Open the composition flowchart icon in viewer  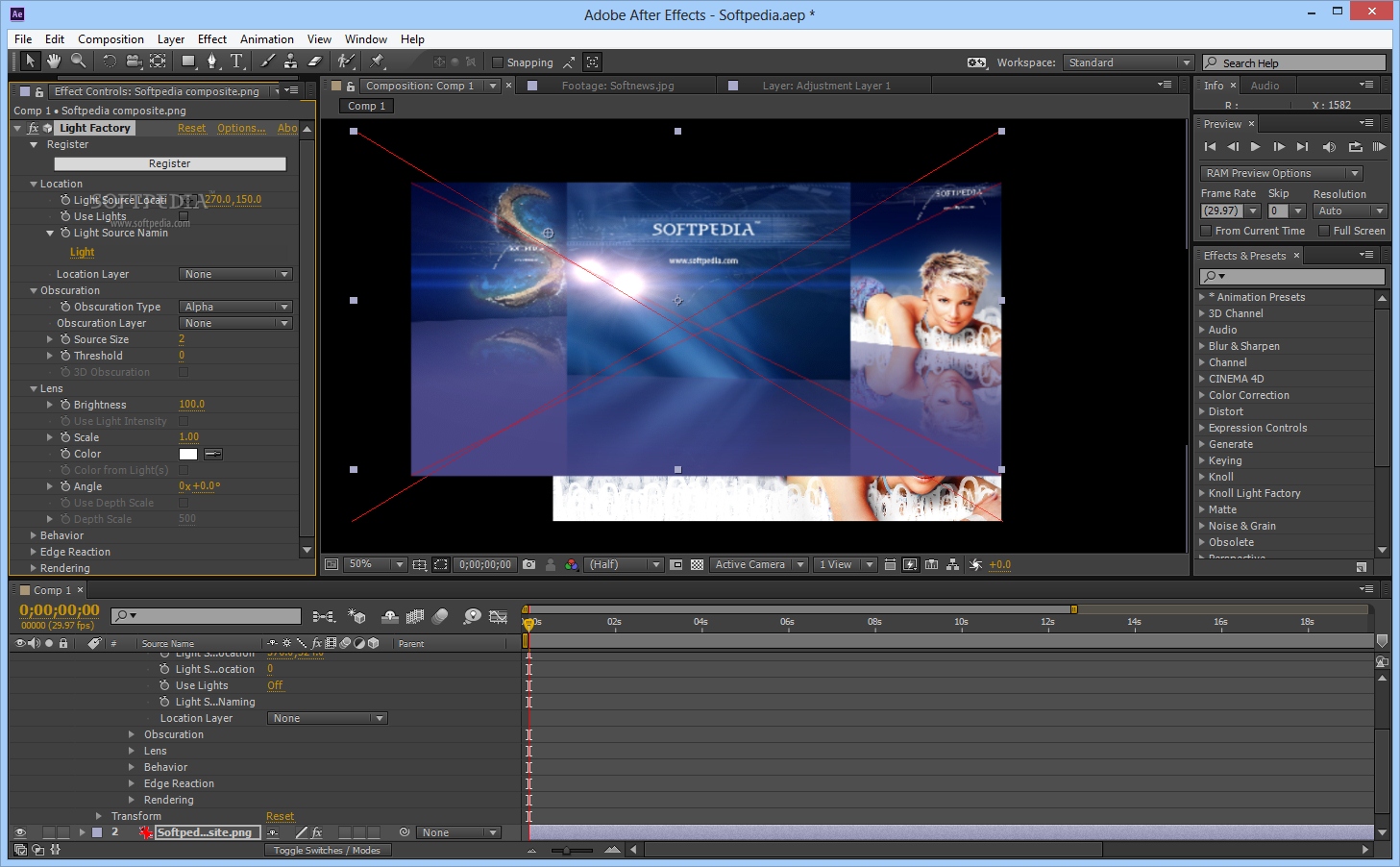coord(953,565)
